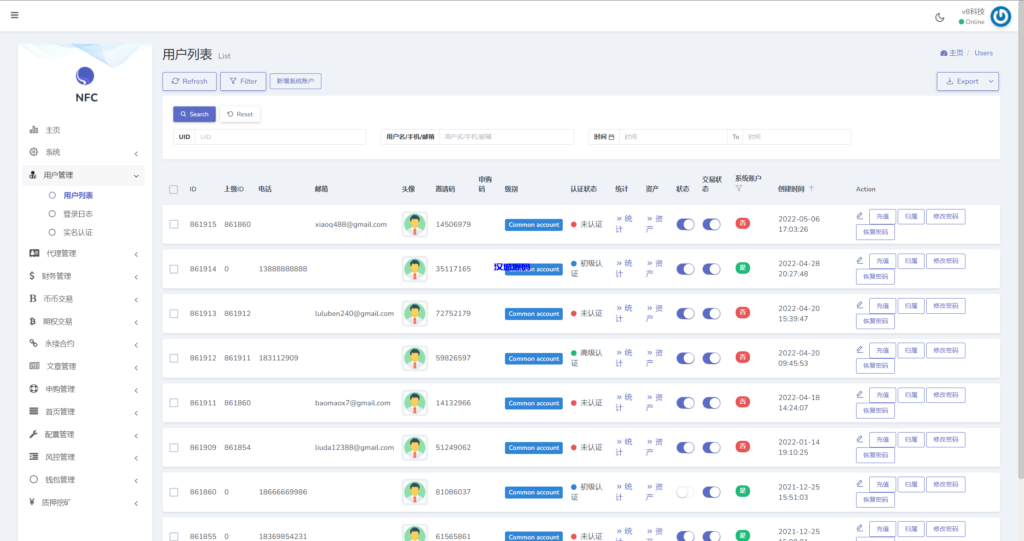The image size is (1024, 541).
Task: Open the Export dropdown arrow
Action: pyautogui.click(x=990, y=81)
